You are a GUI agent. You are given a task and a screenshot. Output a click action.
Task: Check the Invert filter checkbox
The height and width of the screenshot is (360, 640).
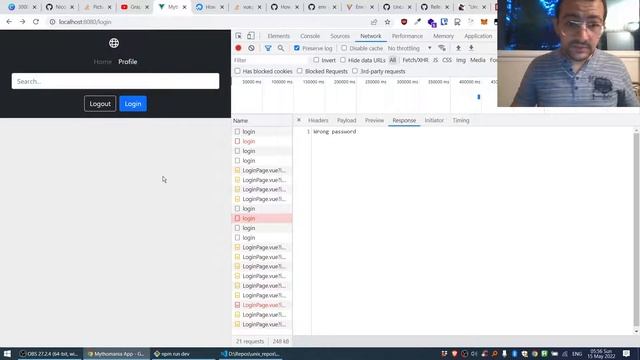click(x=316, y=60)
